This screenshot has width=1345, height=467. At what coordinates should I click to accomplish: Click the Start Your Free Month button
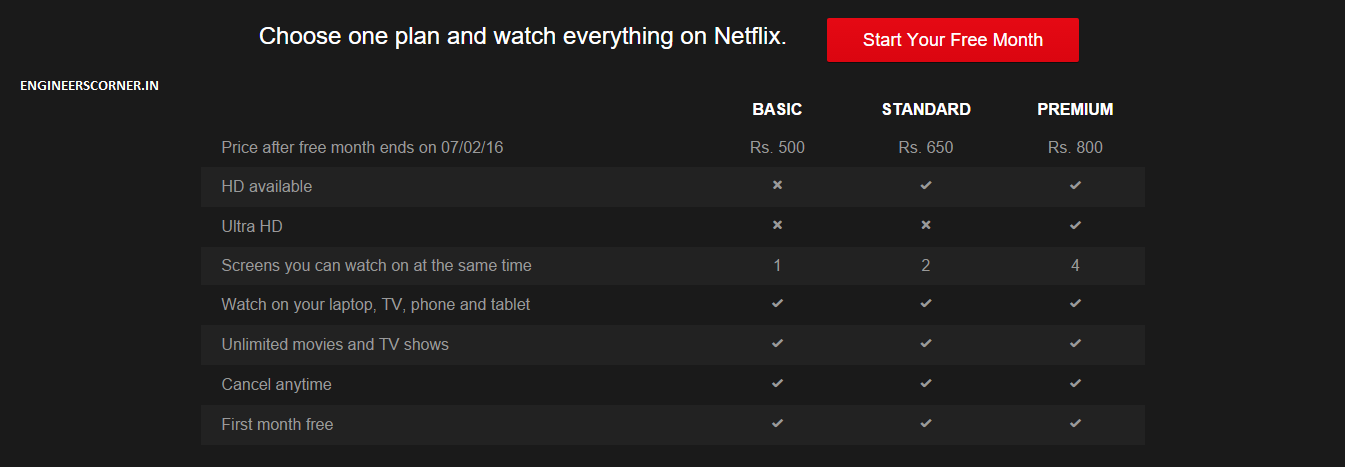pos(952,40)
